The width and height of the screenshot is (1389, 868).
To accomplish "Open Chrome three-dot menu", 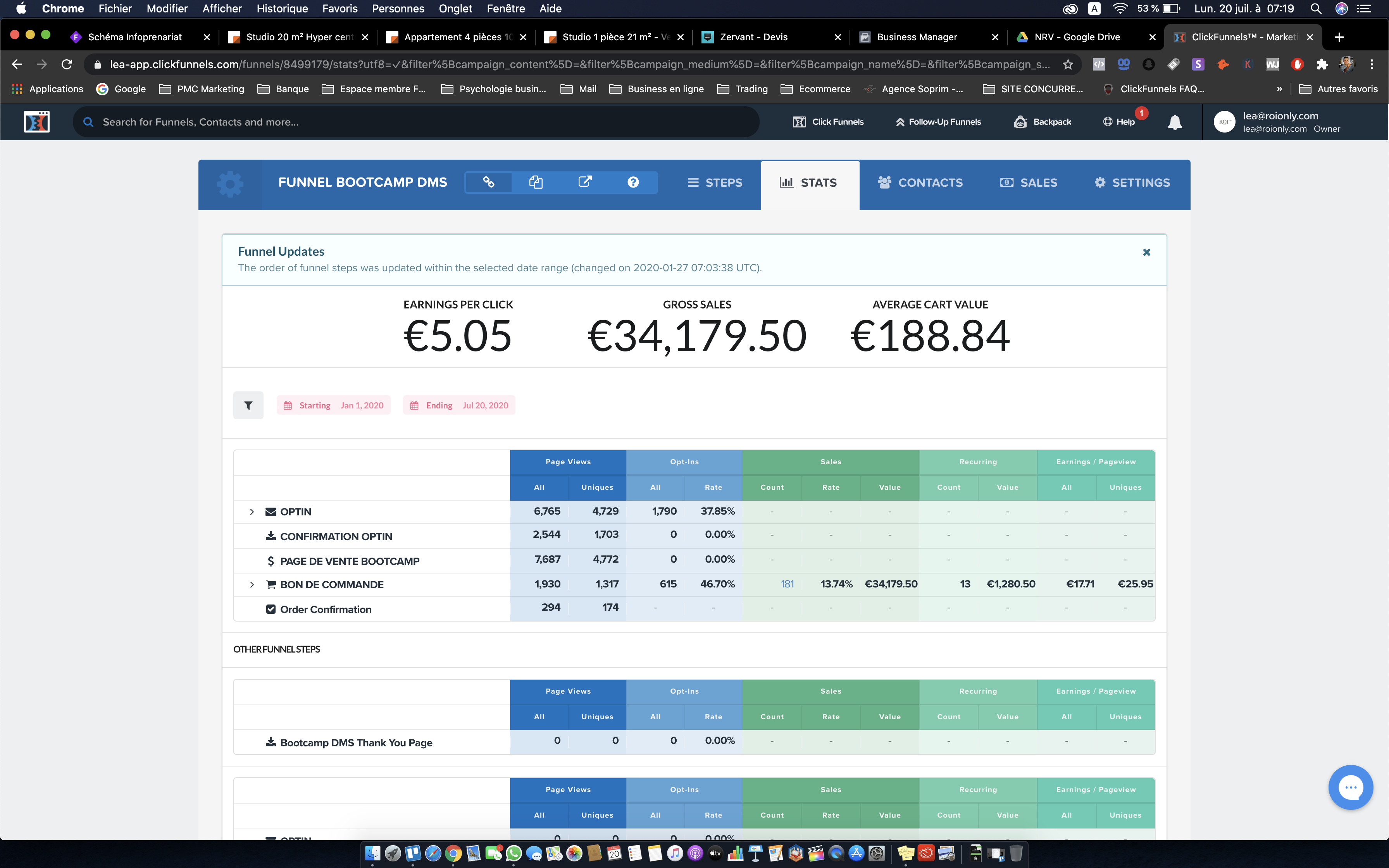I will pyautogui.click(x=1372, y=64).
